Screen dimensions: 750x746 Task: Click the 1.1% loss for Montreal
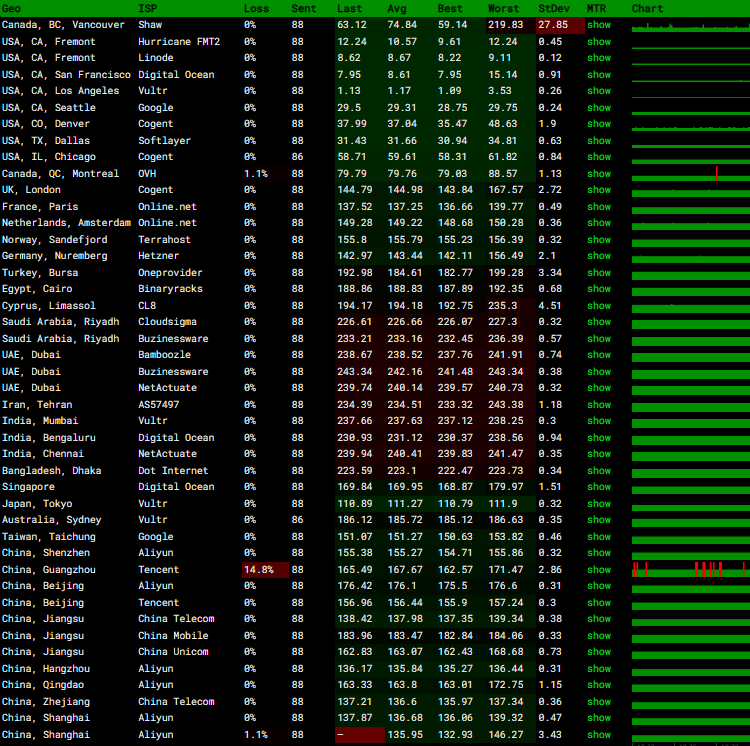tap(256, 174)
